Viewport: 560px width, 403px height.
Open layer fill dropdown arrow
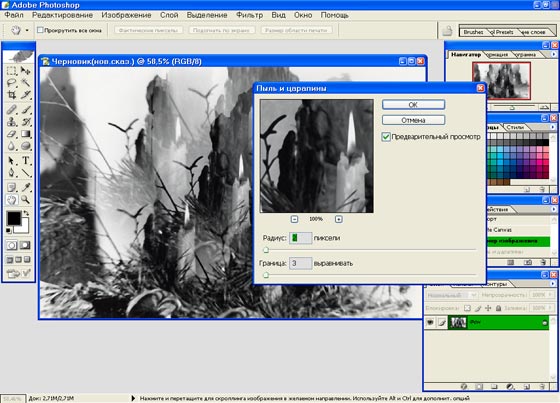pos(549,308)
